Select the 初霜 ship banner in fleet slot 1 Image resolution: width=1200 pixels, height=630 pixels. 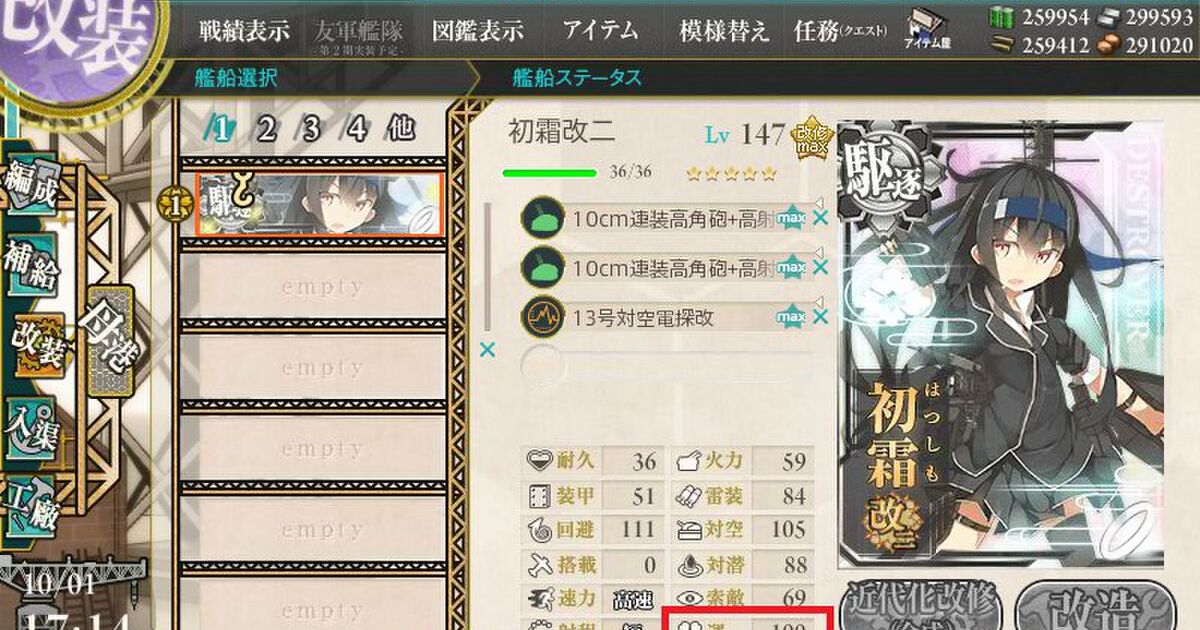click(319, 205)
